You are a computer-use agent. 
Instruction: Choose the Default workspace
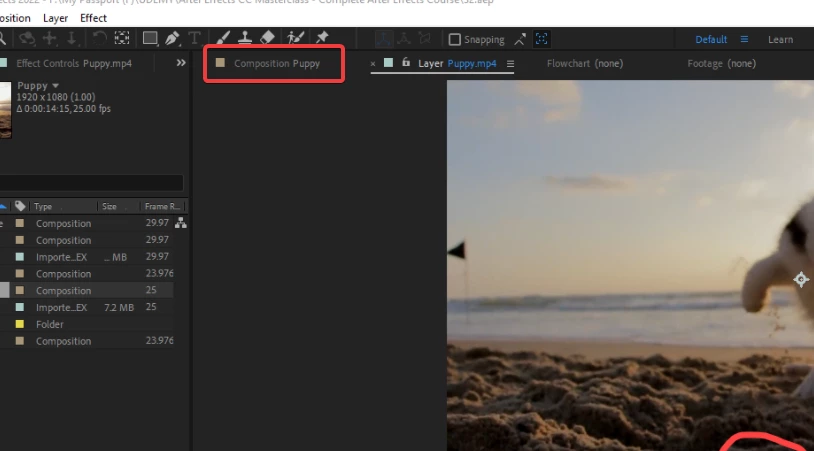tap(711, 39)
